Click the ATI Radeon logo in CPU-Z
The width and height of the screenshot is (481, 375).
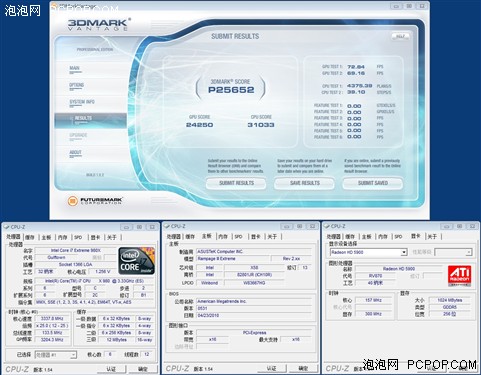[x=459, y=275]
